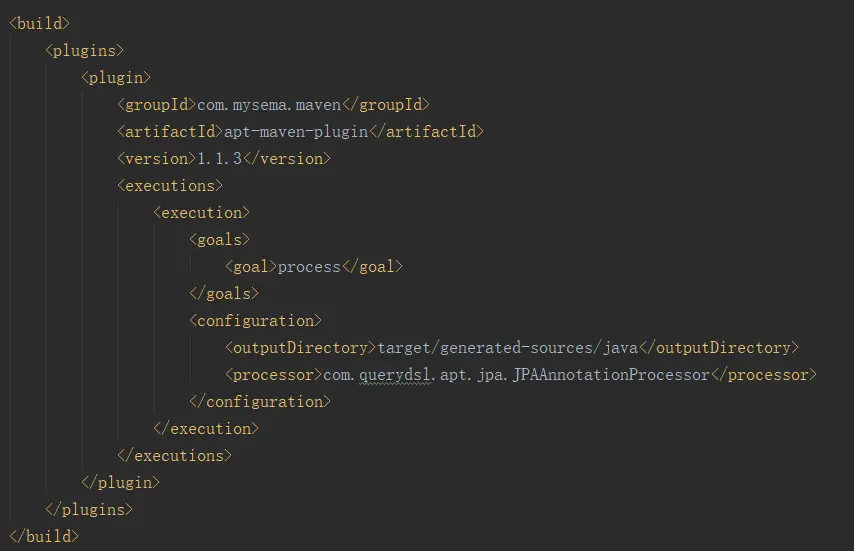This screenshot has width=854, height=551.
Task: Click the opening plugins tag
Action: click(84, 50)
